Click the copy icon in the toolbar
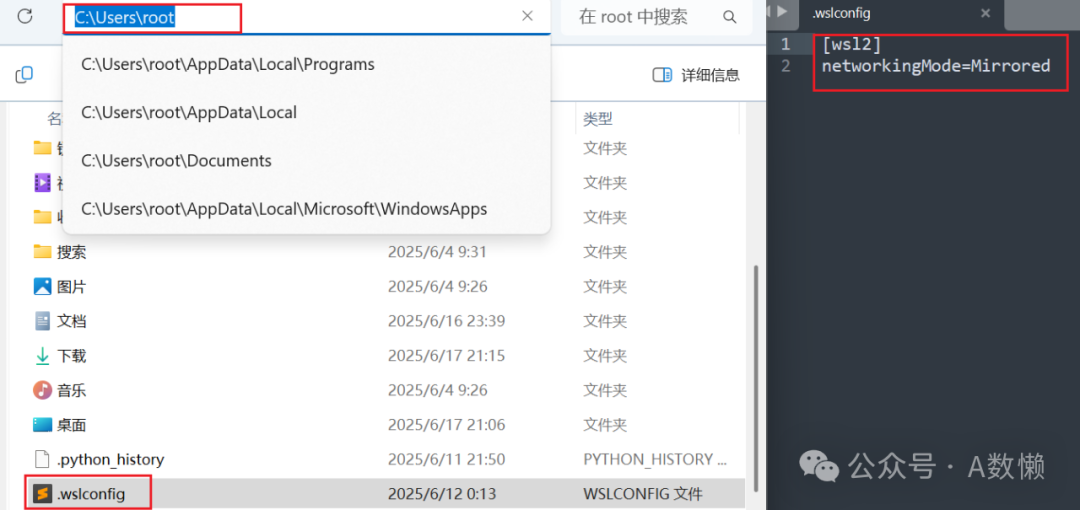Screen dimensions: 1080x510 24,74
